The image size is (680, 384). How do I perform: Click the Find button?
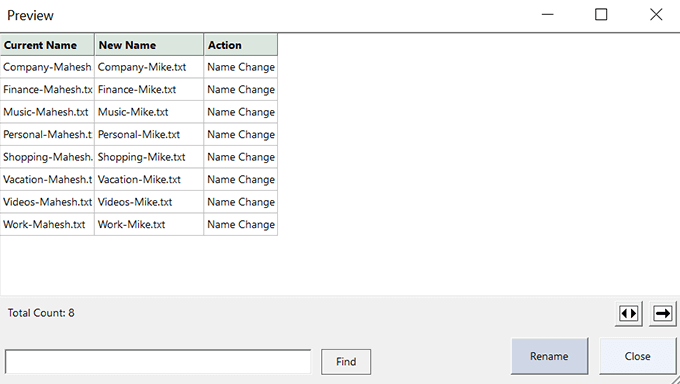[346, 361]
